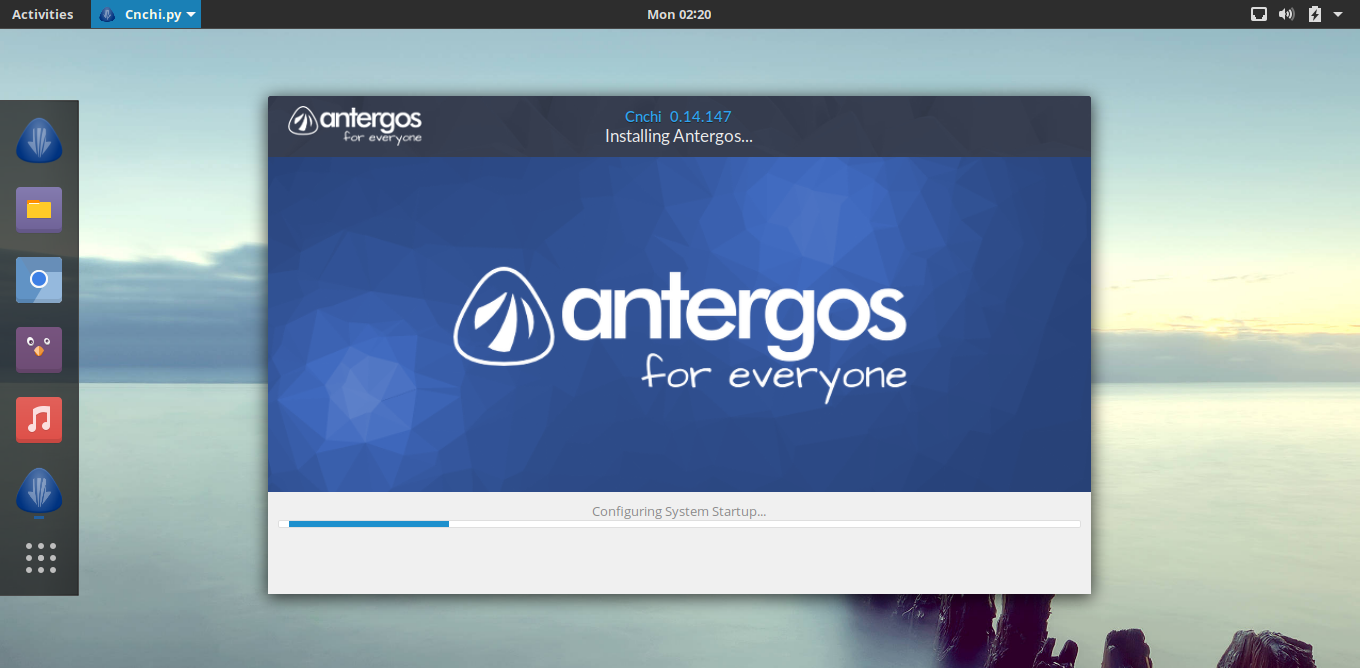Launch the Chromium browser from the dock

39,280
